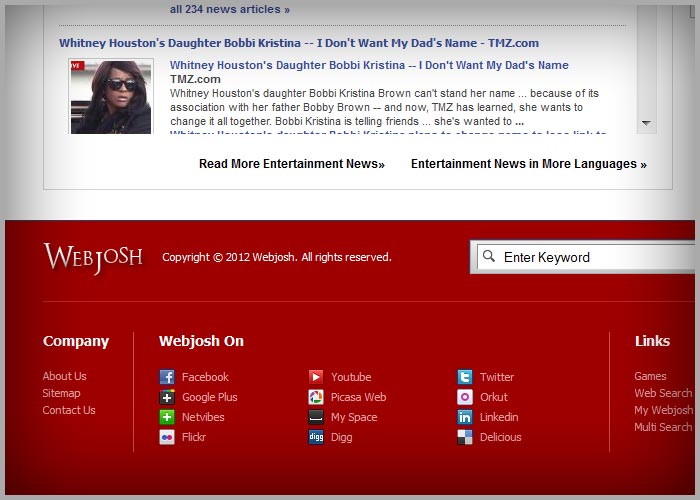Open the Sitemap link

pyautogui.click(x=61, y=393)
